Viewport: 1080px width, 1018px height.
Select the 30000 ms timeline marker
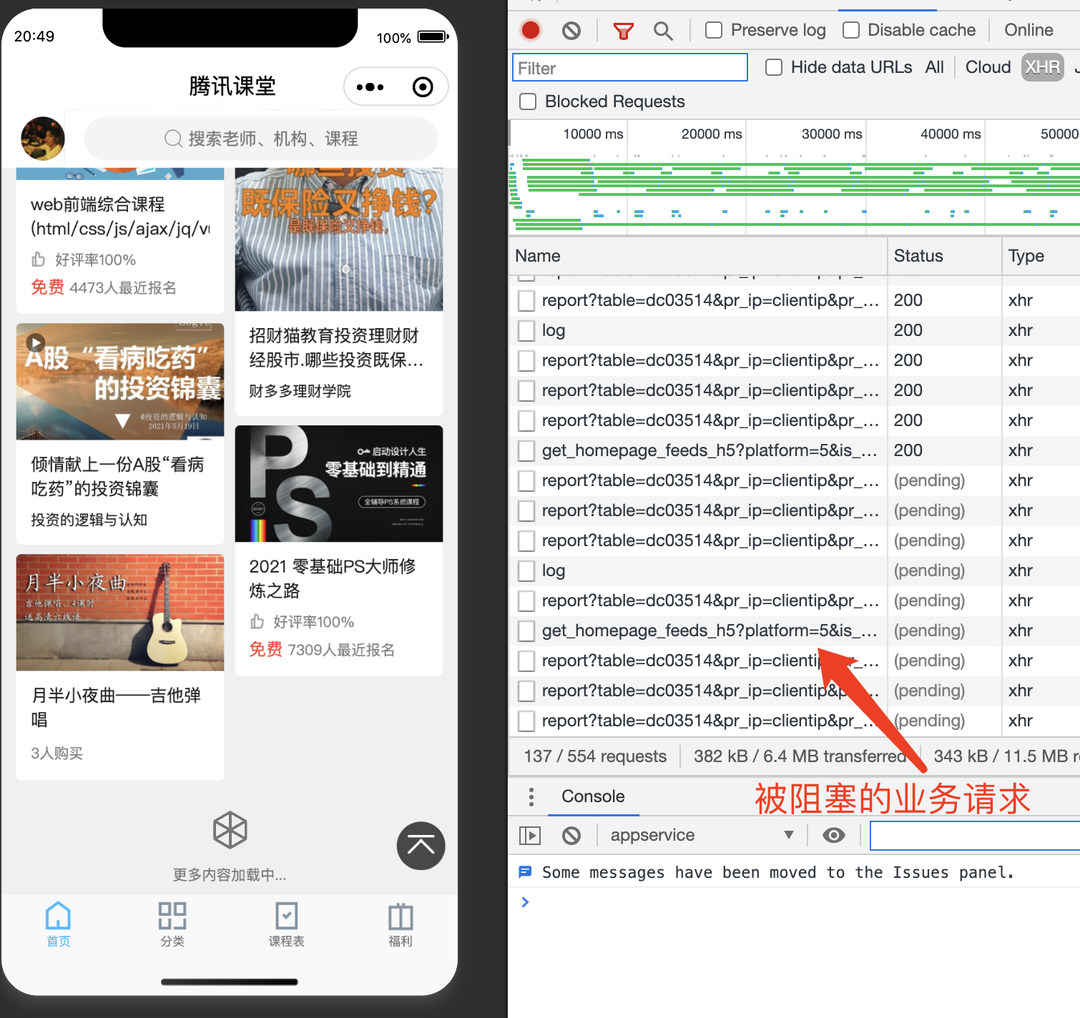pos(831,134)
